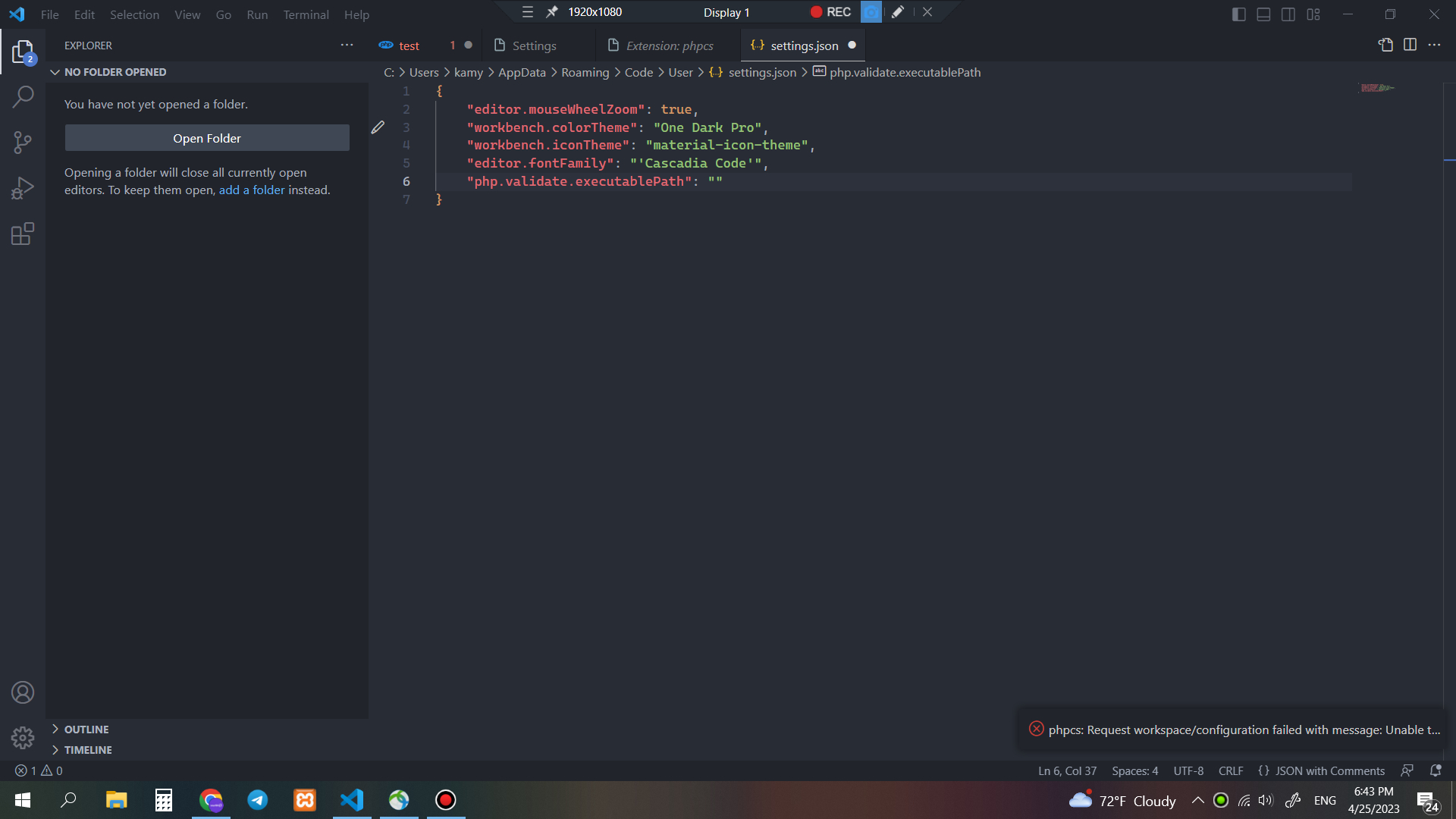The image size is (1456, 819).
Task: Open Telegram from the taskbar
Action: point(258,800)
